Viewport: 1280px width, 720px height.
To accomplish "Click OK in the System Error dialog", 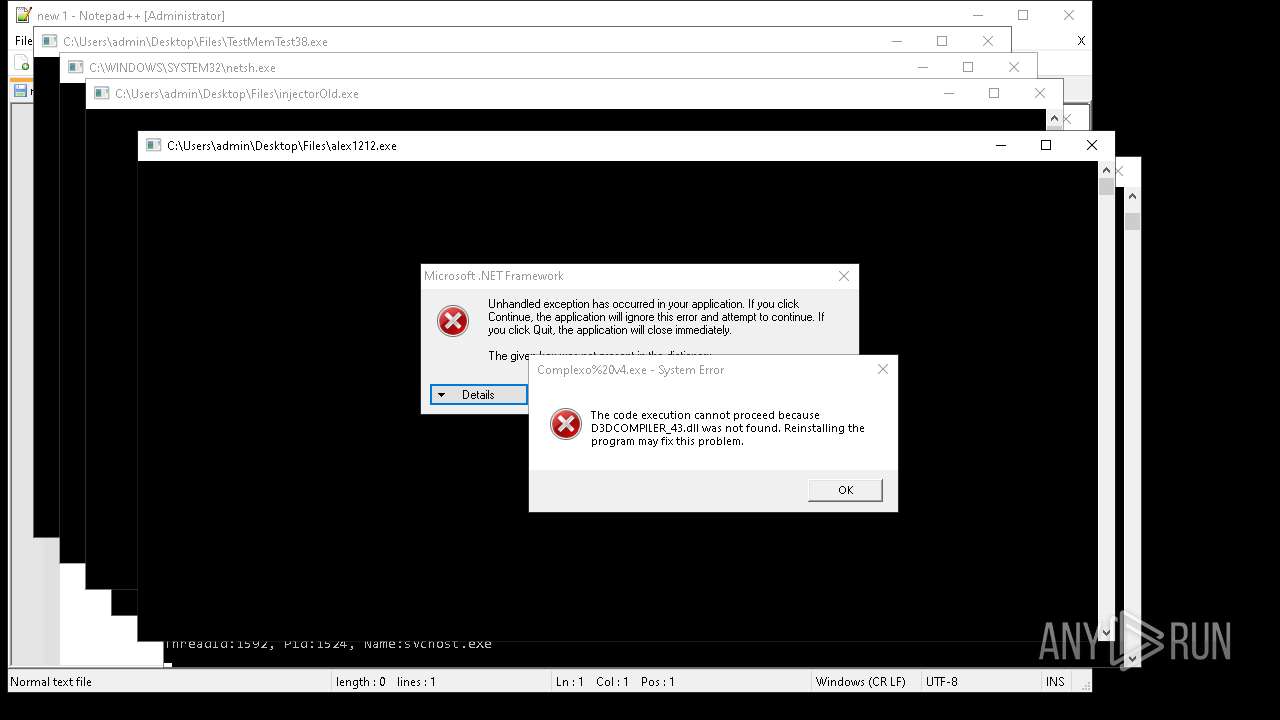I will pos(845,490).
